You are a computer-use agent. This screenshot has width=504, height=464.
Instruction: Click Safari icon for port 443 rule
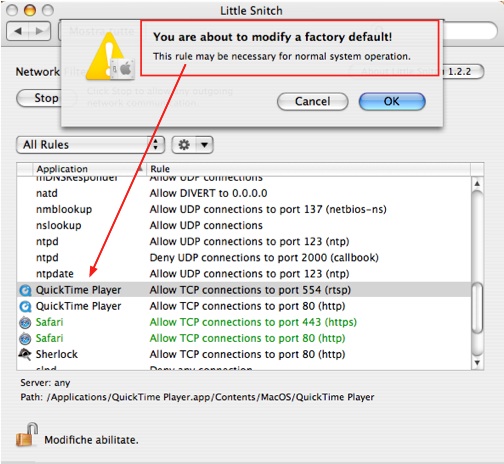coord(25,322)
